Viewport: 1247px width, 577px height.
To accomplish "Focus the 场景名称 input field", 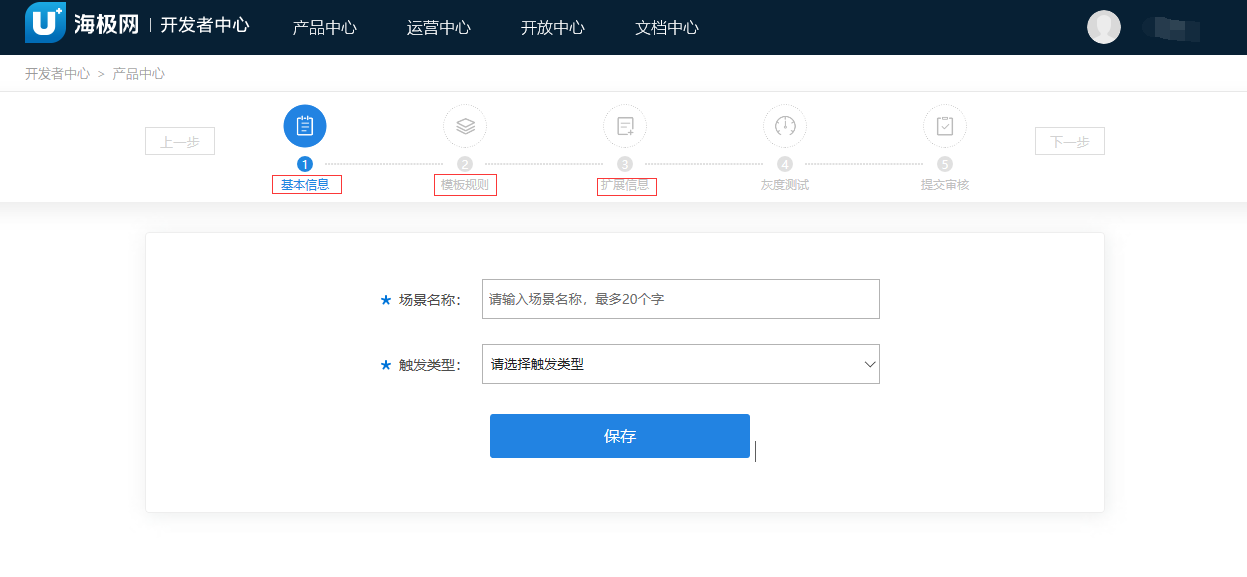I will (680, 299).
